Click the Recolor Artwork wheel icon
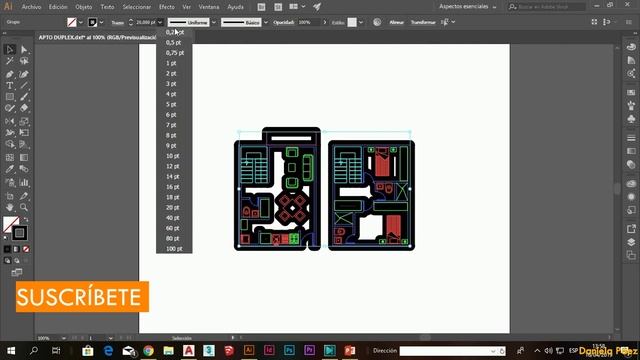The width and height of the screenshot is (640, 360). [377, 22]
